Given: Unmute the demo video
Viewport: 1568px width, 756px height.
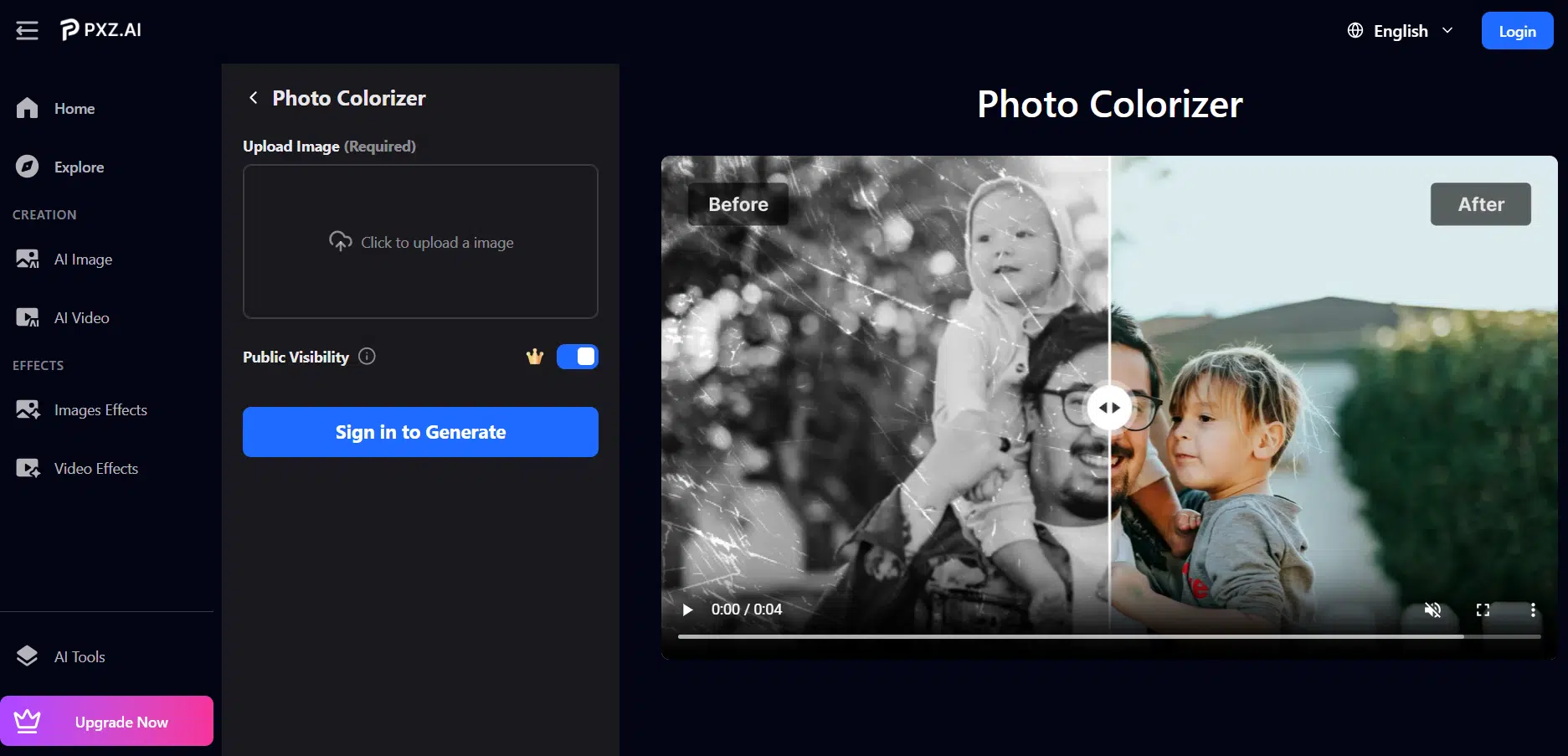Looking at the screenshot, I should pos(1432,609).
